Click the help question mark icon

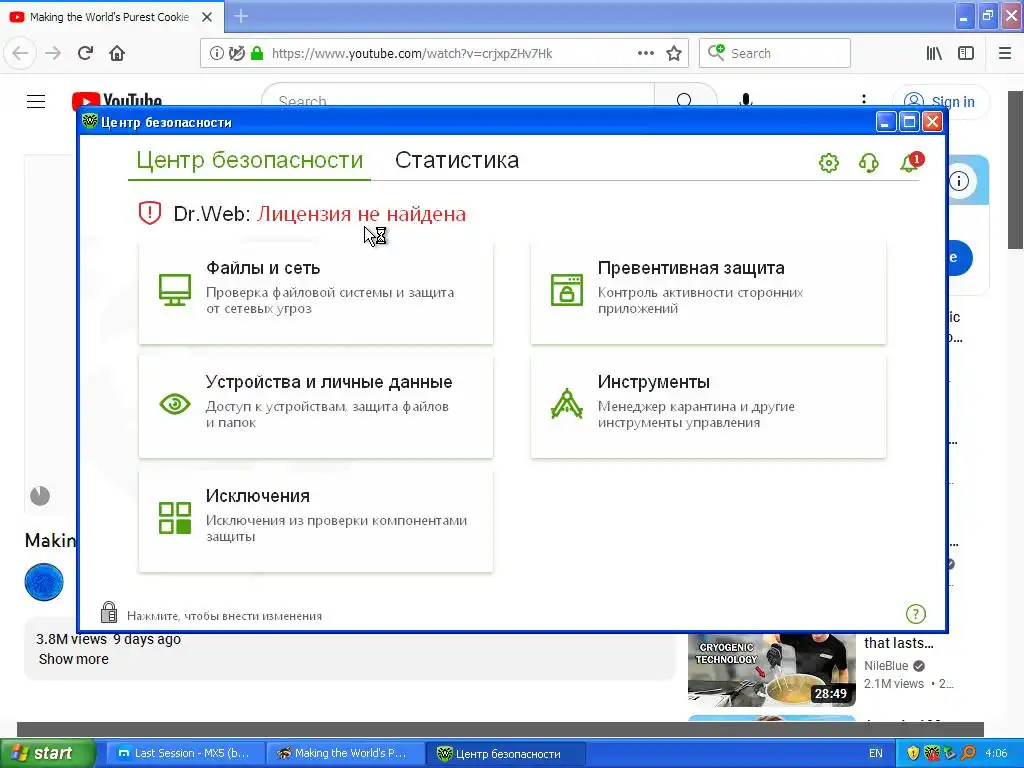(x=916, y=614)
